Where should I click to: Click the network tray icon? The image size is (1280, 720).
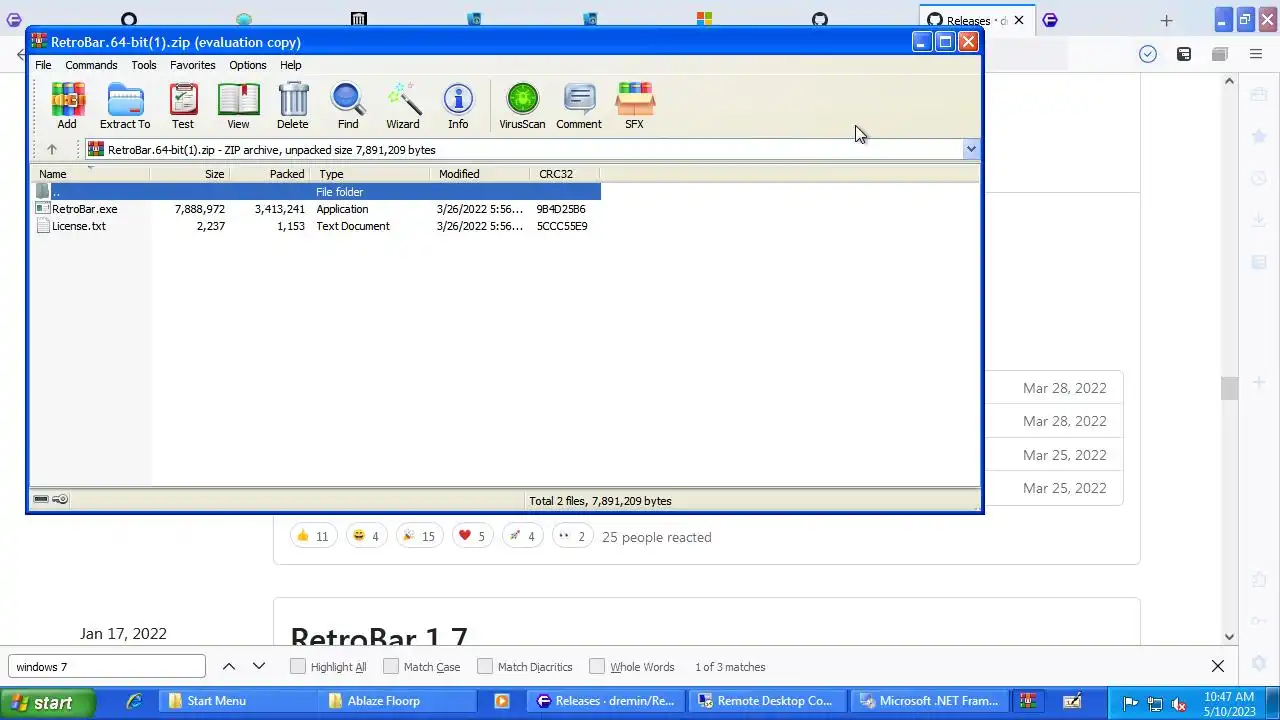click(x=1155, y=703)
